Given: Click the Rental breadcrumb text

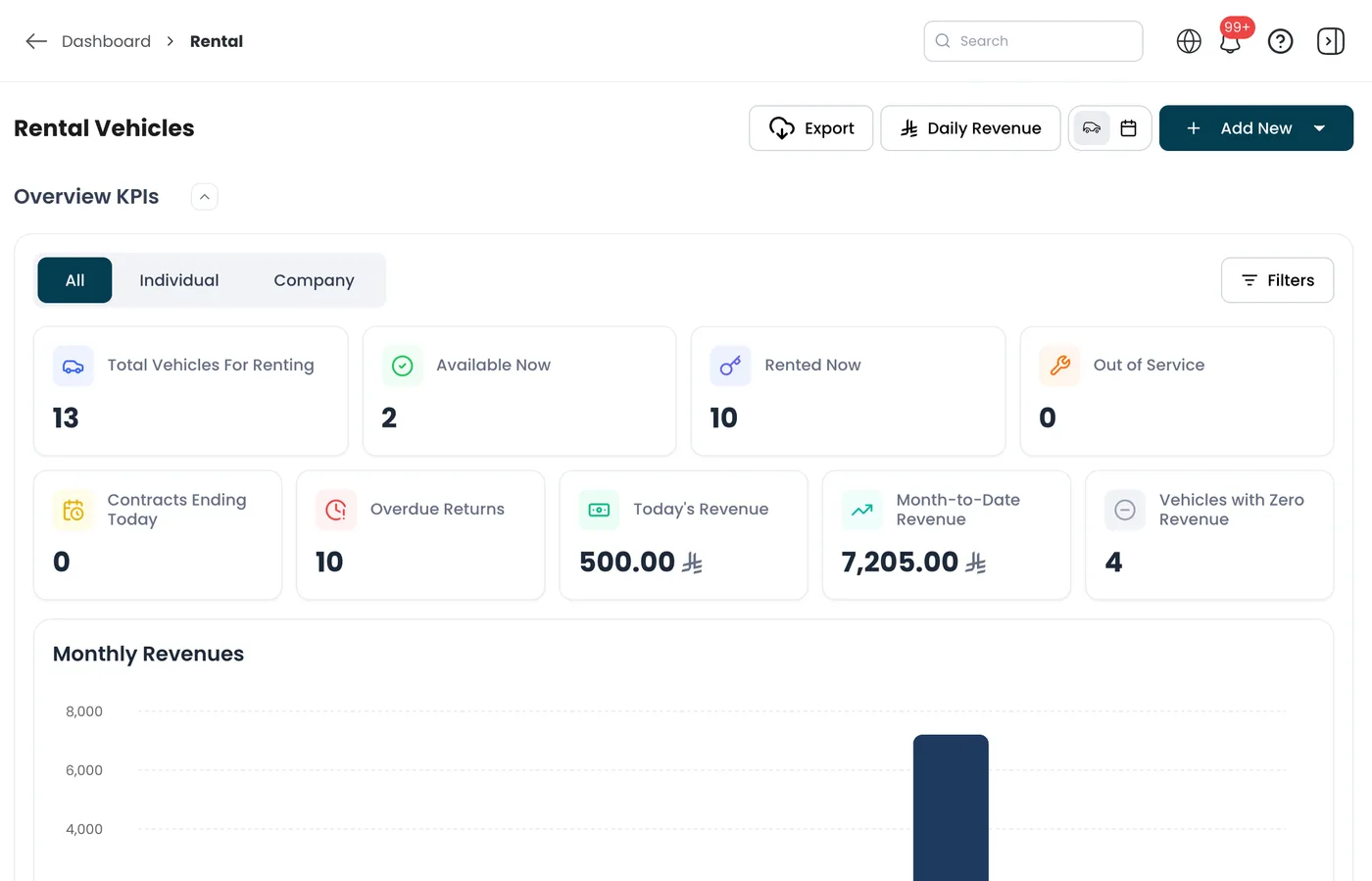Looking at the screenshot, I should (x=217, y=41).
